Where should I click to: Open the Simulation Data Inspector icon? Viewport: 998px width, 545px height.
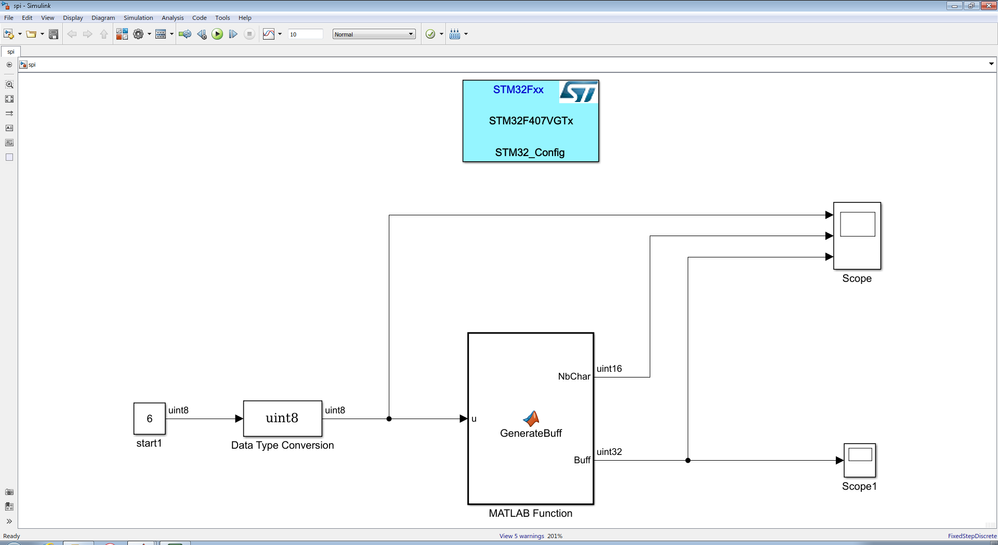[x=269, y=34]
